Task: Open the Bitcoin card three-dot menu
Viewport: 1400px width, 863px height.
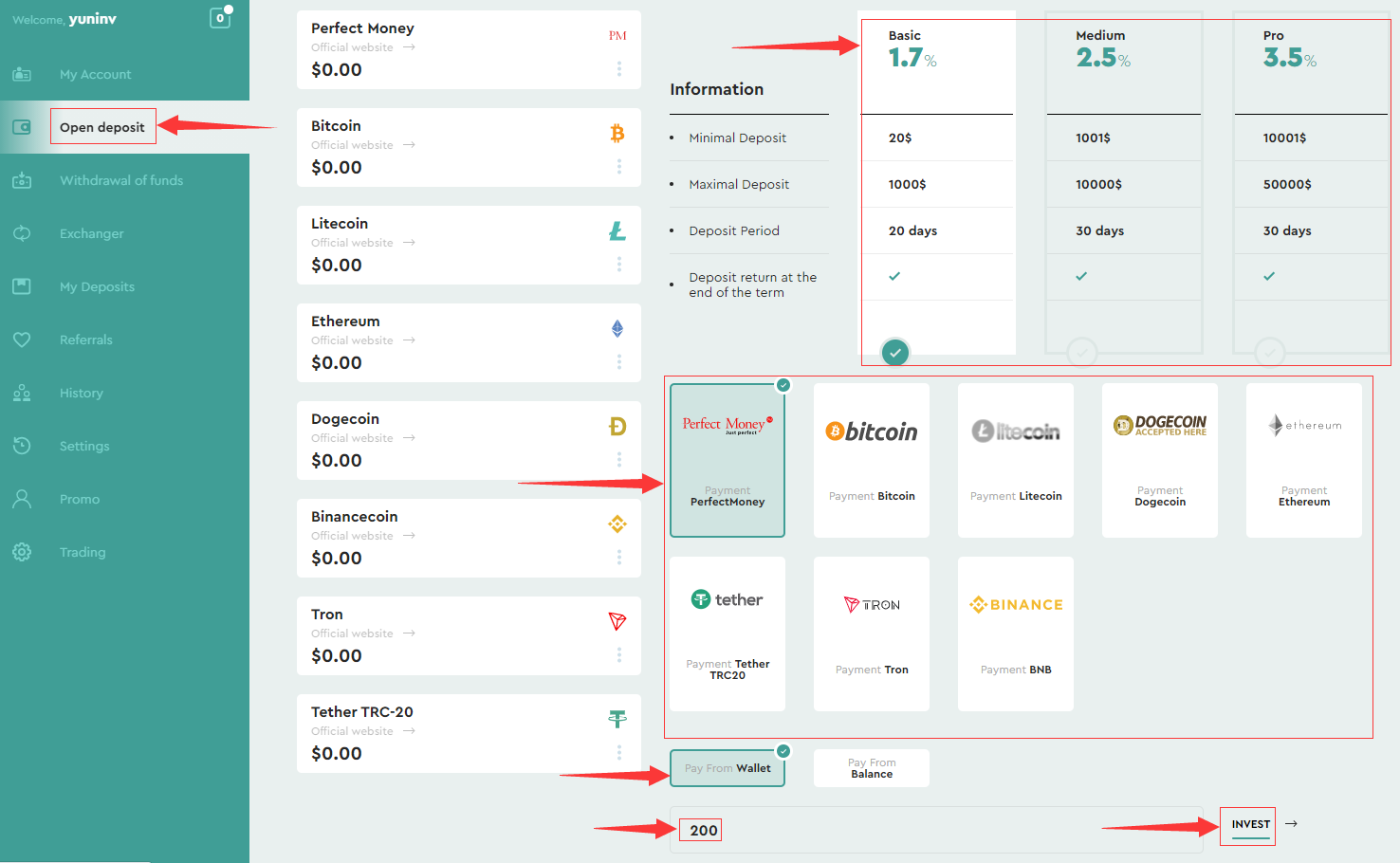Action: (x=619, y=167)
